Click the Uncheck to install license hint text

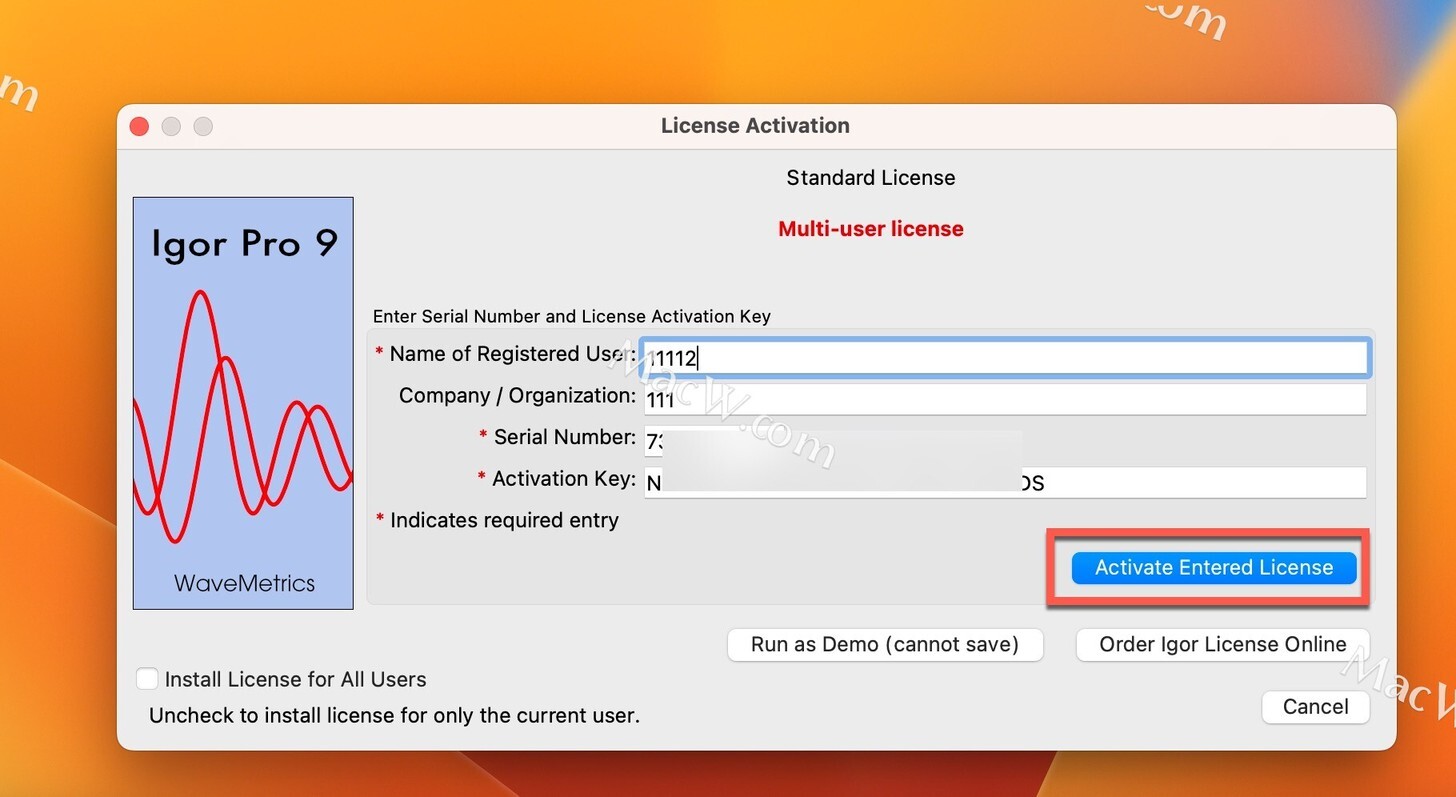(394, 716)
